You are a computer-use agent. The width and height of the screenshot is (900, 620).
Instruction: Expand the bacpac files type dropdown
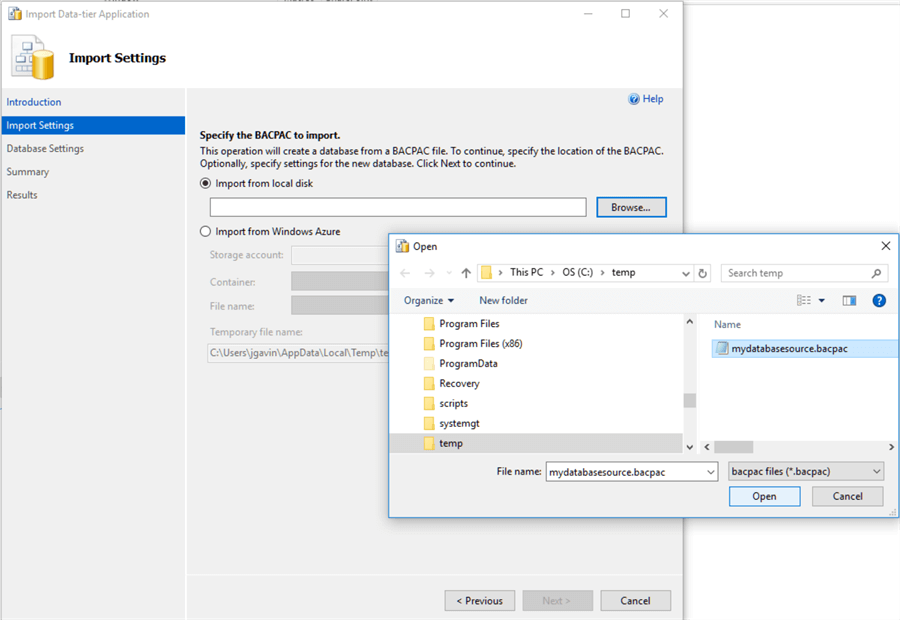876,471
